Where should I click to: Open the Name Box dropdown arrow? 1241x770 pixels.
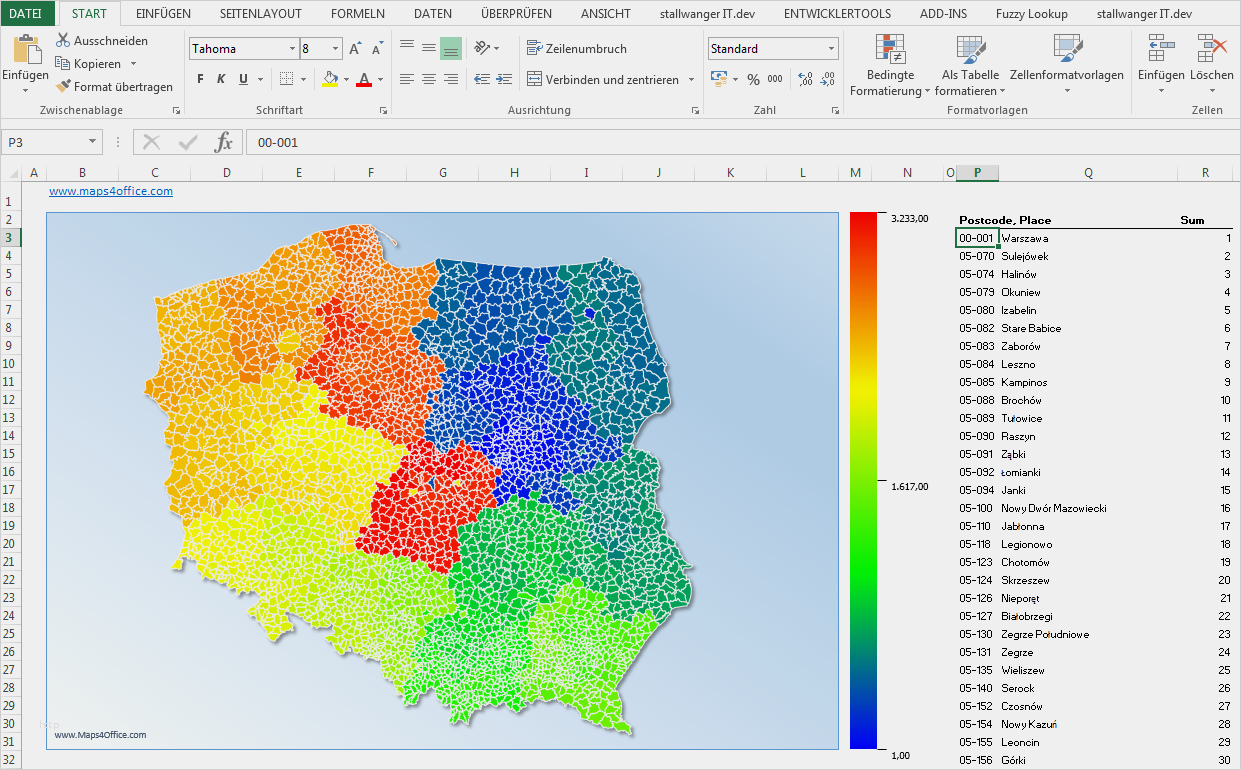tap(92, 143)
